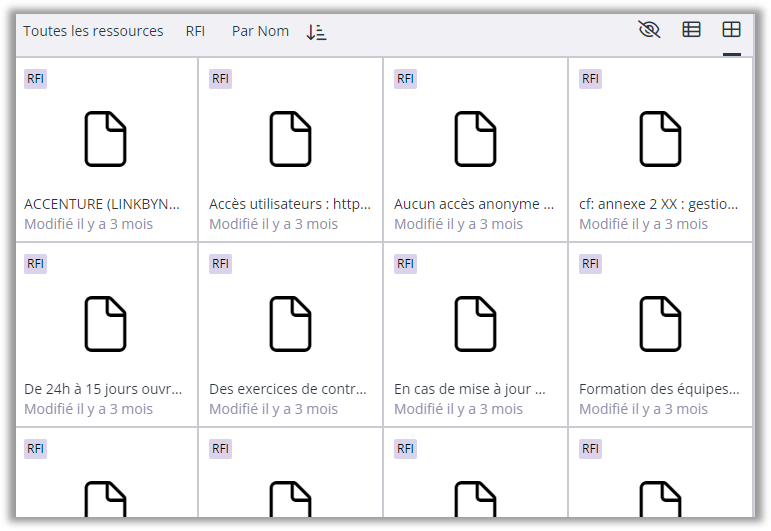Open the 'Accès utilisateurs : http...' file icon
The image size is (771, 531).
tap(290, 138)
